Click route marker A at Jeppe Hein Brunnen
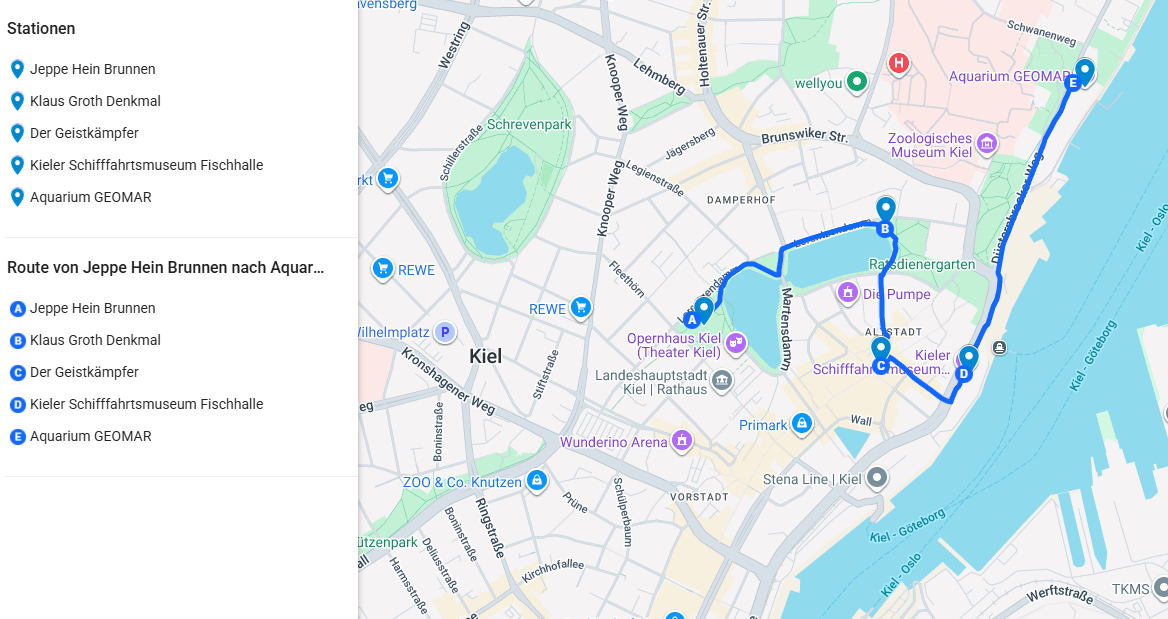The width and height of the screenshot is (1168, 619). tap(703, 309)
